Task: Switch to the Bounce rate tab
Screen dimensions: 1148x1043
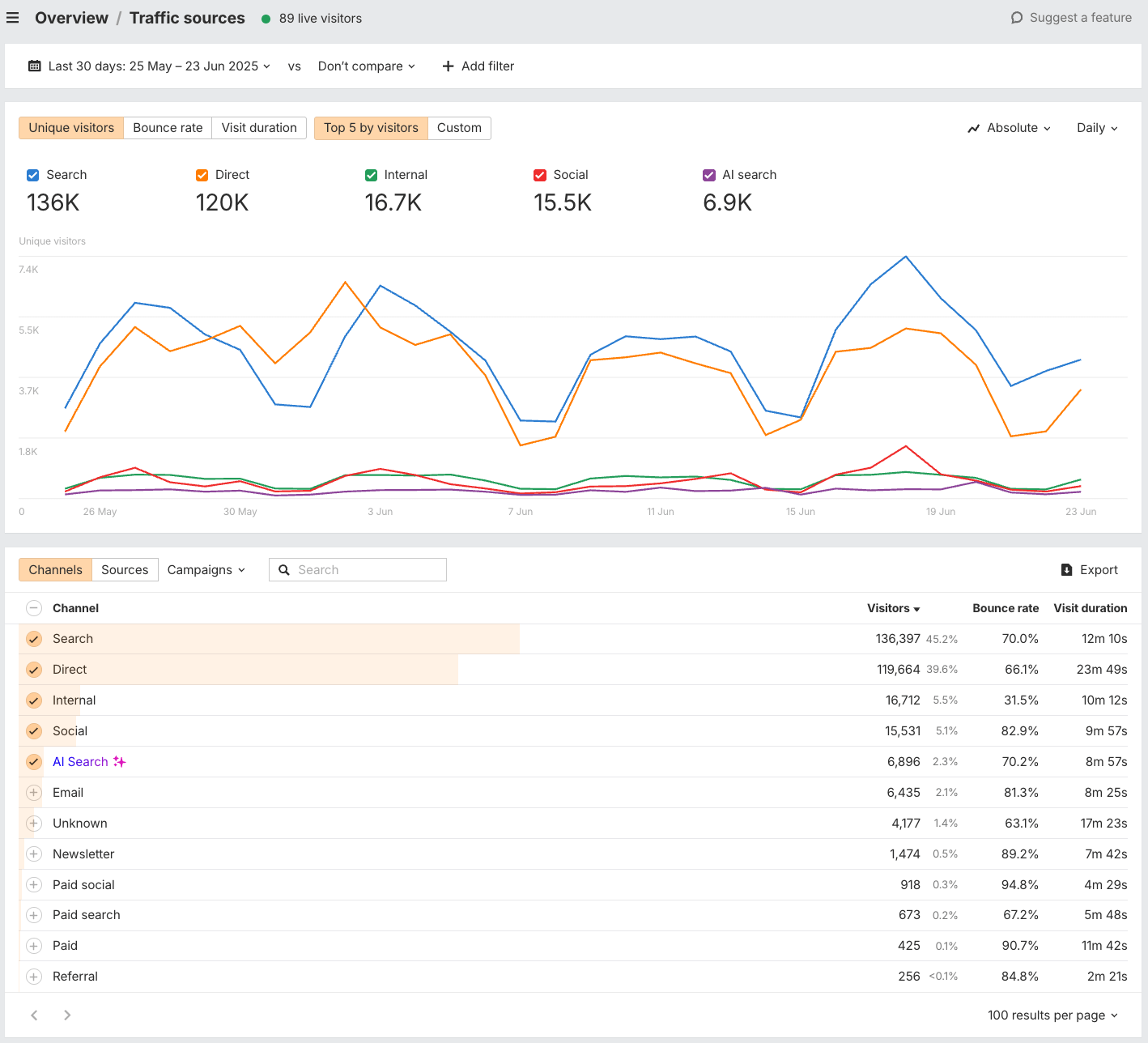Action: (167, 127)
